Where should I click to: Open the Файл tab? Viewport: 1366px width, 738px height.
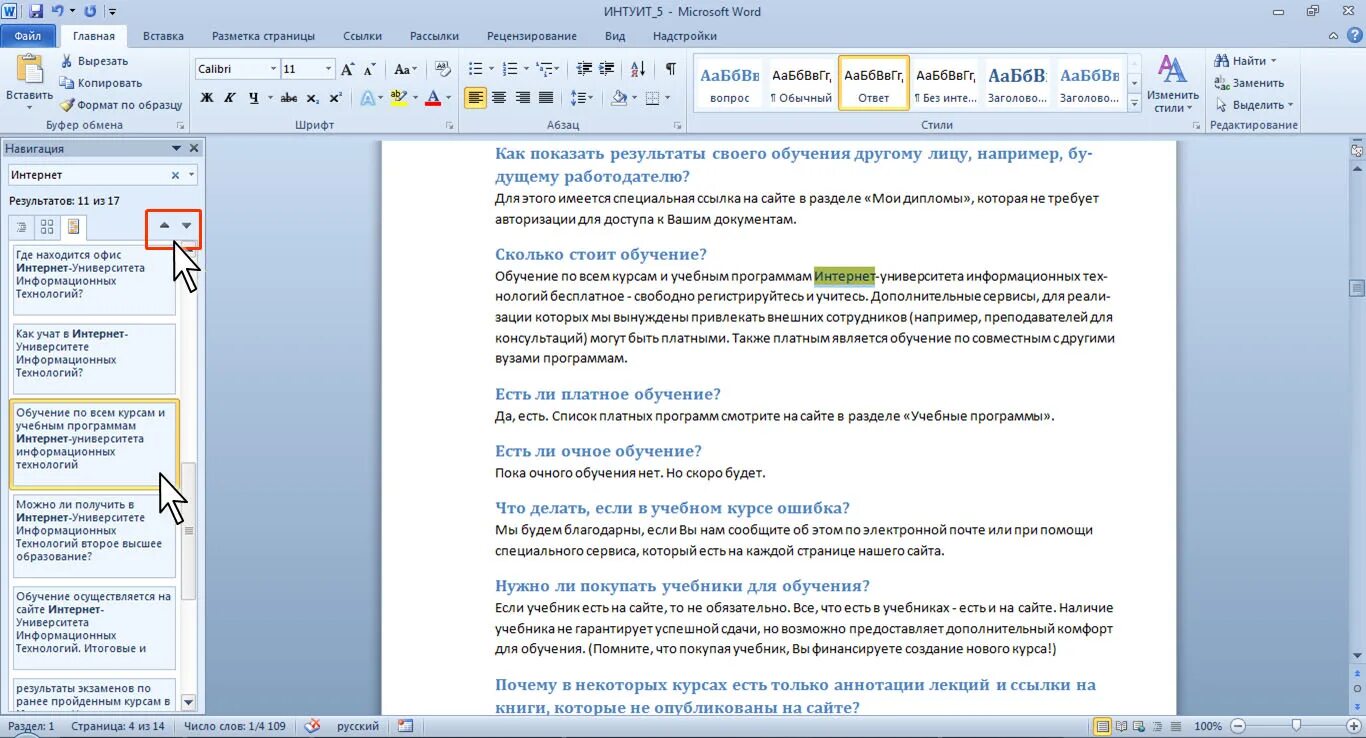[28, 36]
